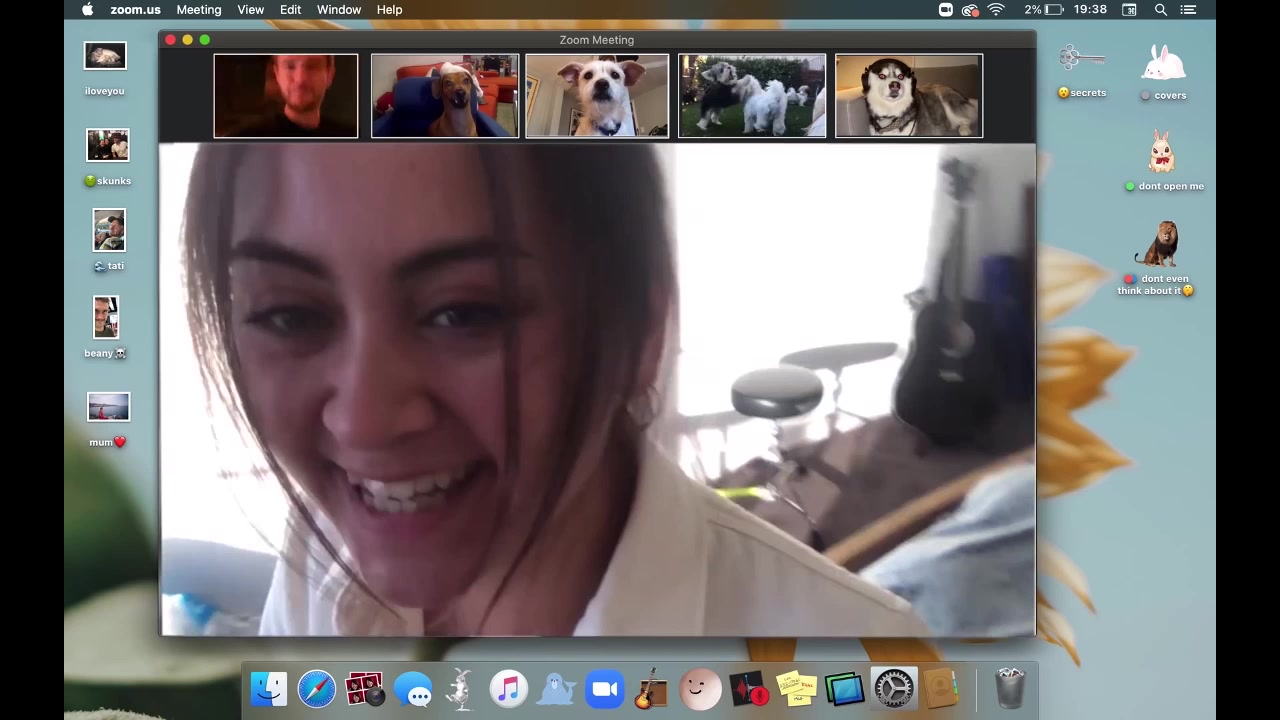Open Finder from the dock
Image resolution: width=1280 pixels, height=720 pixels.
coord(269,689)
